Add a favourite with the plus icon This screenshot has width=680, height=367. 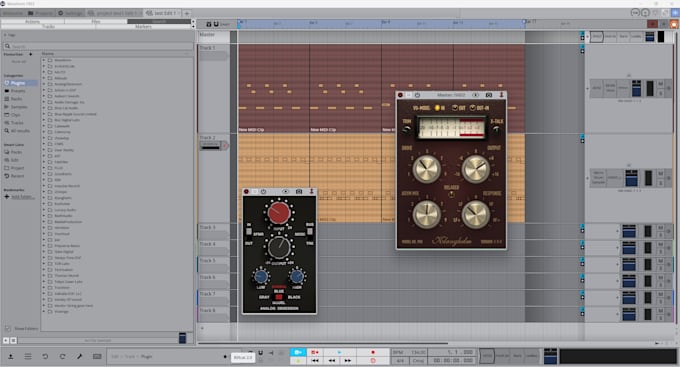[30, 54]
